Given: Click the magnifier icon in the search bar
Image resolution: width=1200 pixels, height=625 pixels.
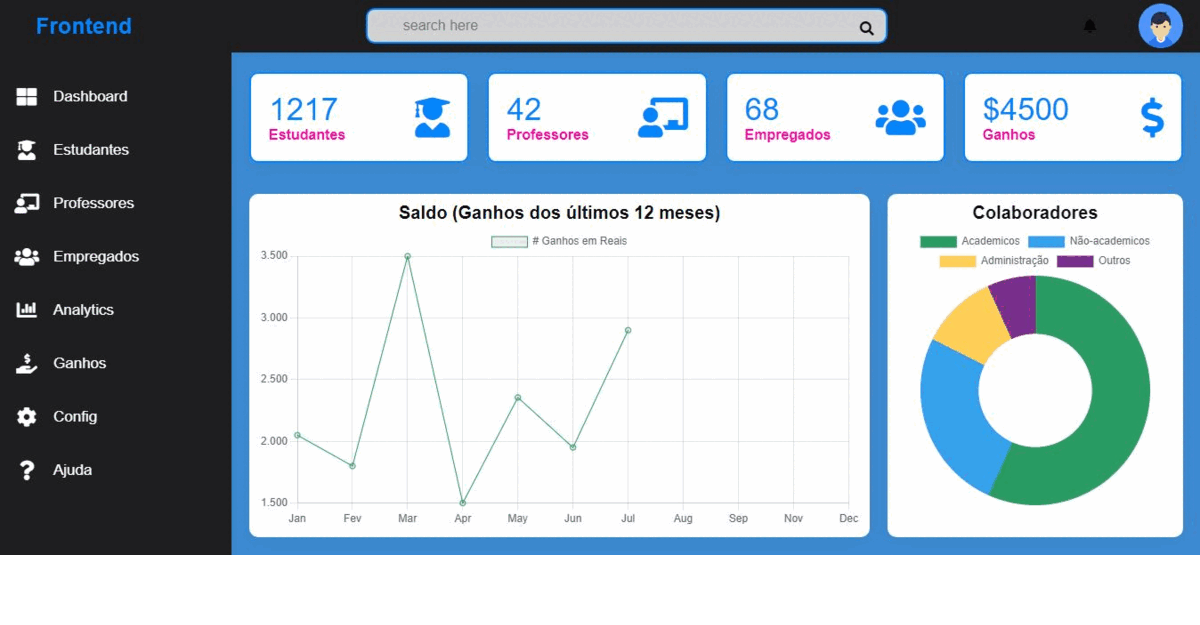Looking at the screenshot, I should coord(864,28).
